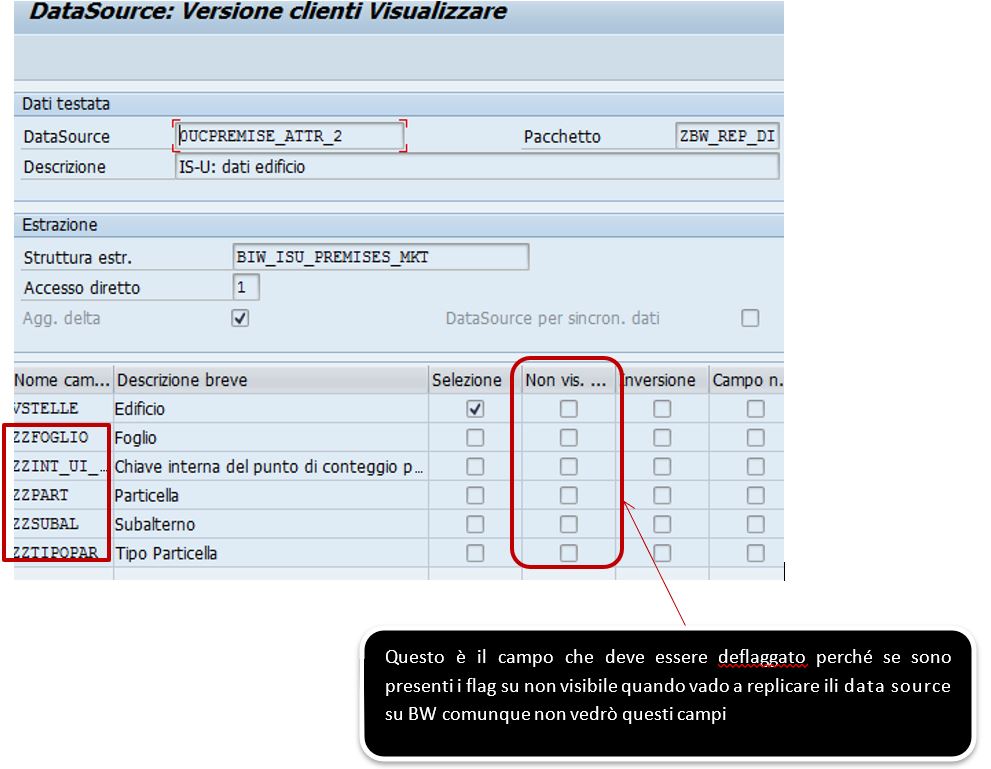Check Selezione for ZZTIPOPAR row
Screen dimensions: 991x769
click(475, 554)
